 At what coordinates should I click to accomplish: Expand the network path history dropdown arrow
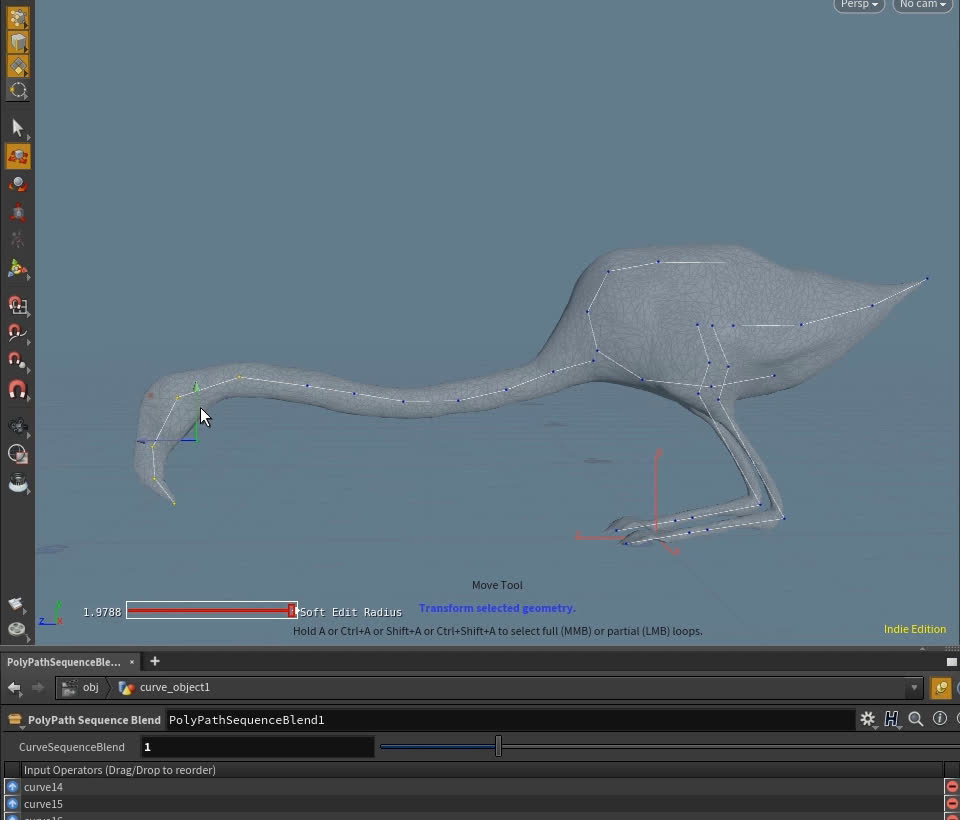pyautogui.click(x=913, y=688)
